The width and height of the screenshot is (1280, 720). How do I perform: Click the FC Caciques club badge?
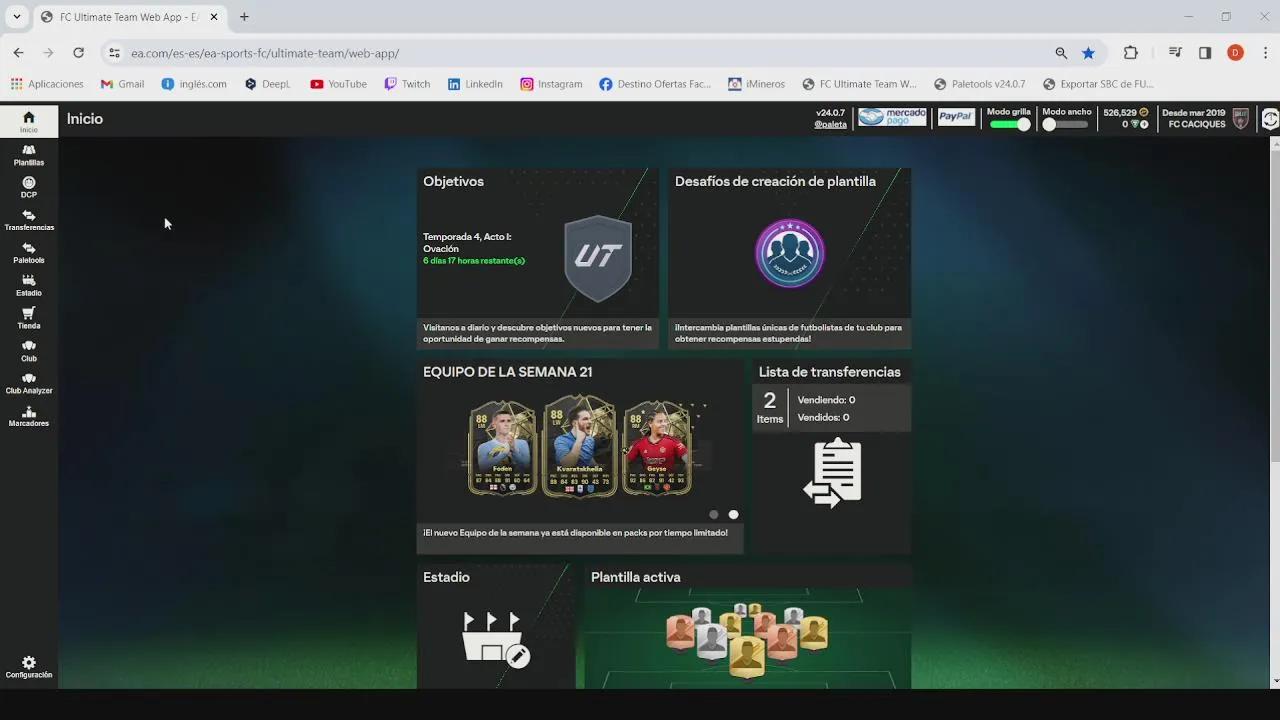(1240, 119)
